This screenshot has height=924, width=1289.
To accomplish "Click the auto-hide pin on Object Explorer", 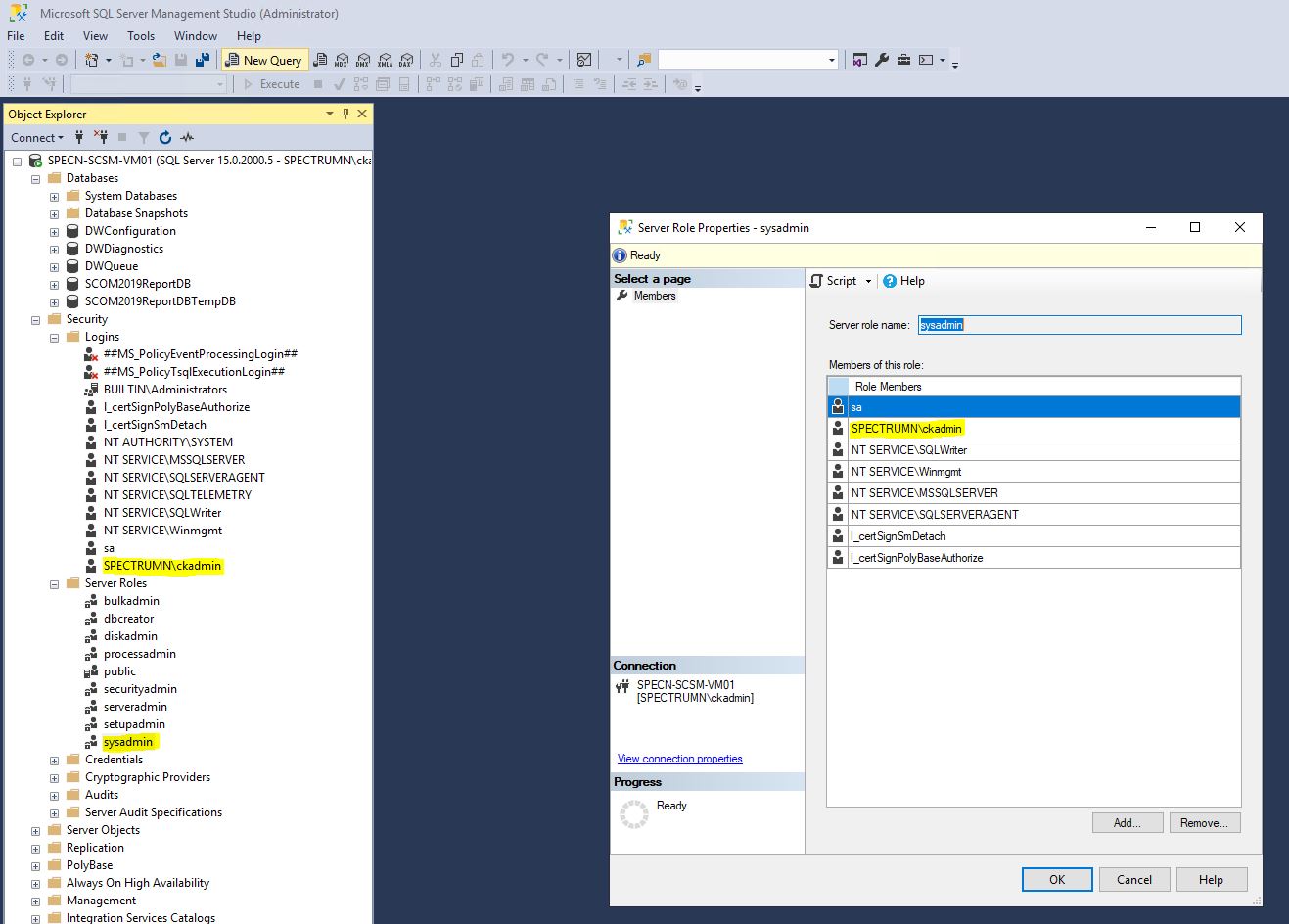I will [346, 114].
